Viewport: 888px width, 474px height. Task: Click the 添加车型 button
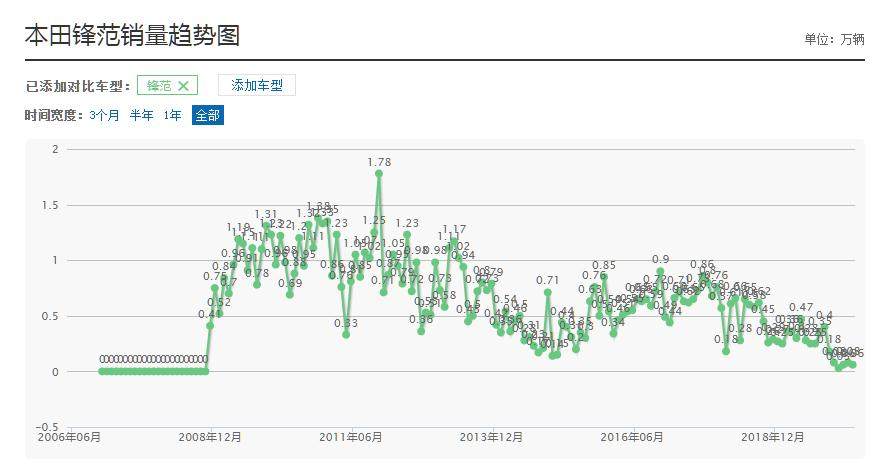257,86
